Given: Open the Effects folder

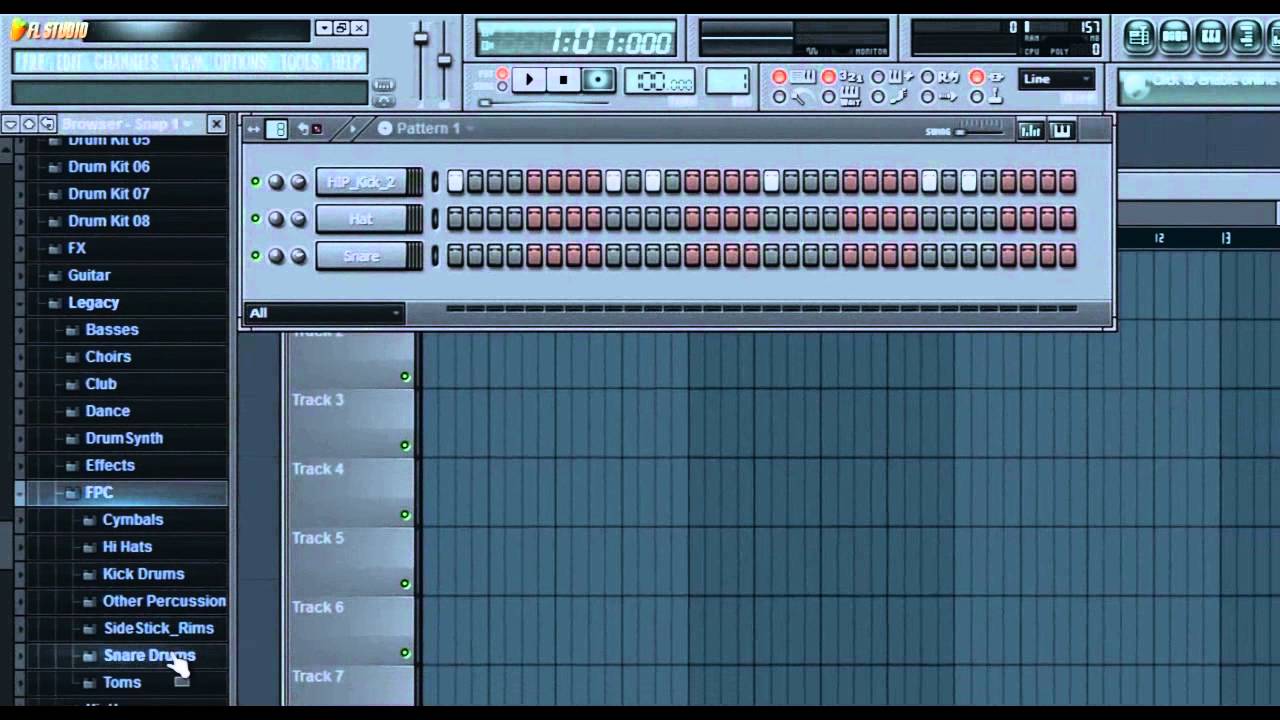Looking at the screenshot, I should pyautogui.click(x=109, y=465).
